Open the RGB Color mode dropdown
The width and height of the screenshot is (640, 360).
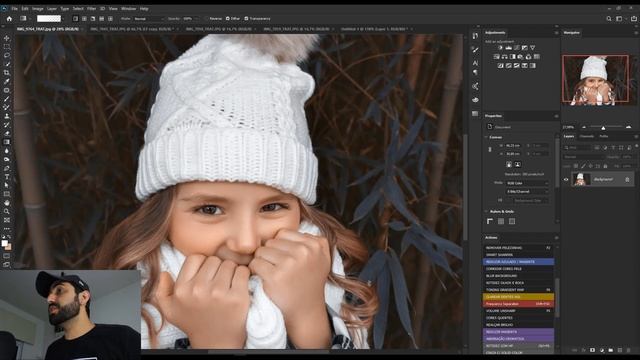[527, 183]
